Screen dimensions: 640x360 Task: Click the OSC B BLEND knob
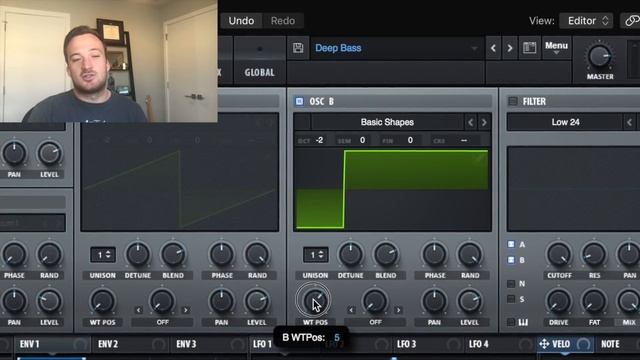386,254
